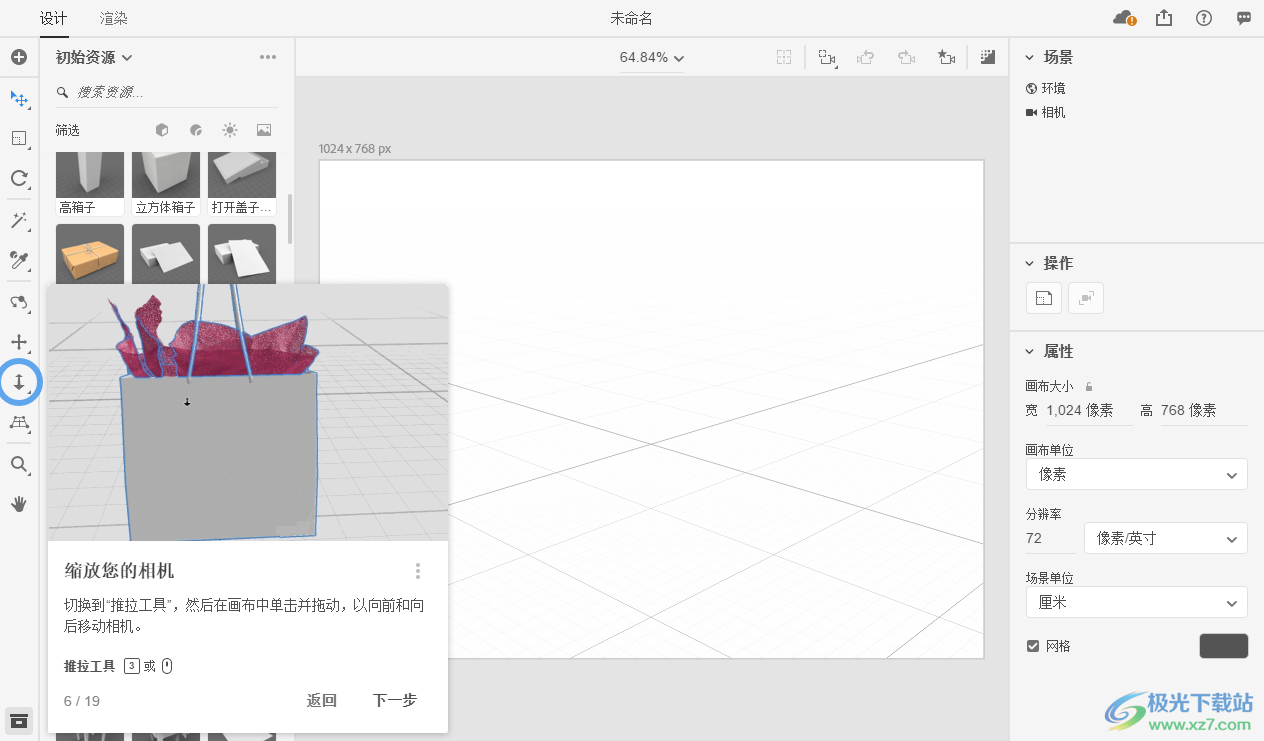Click the add assets plus icon
This screenshot has height=741, width=1264.
coord(19,57)
